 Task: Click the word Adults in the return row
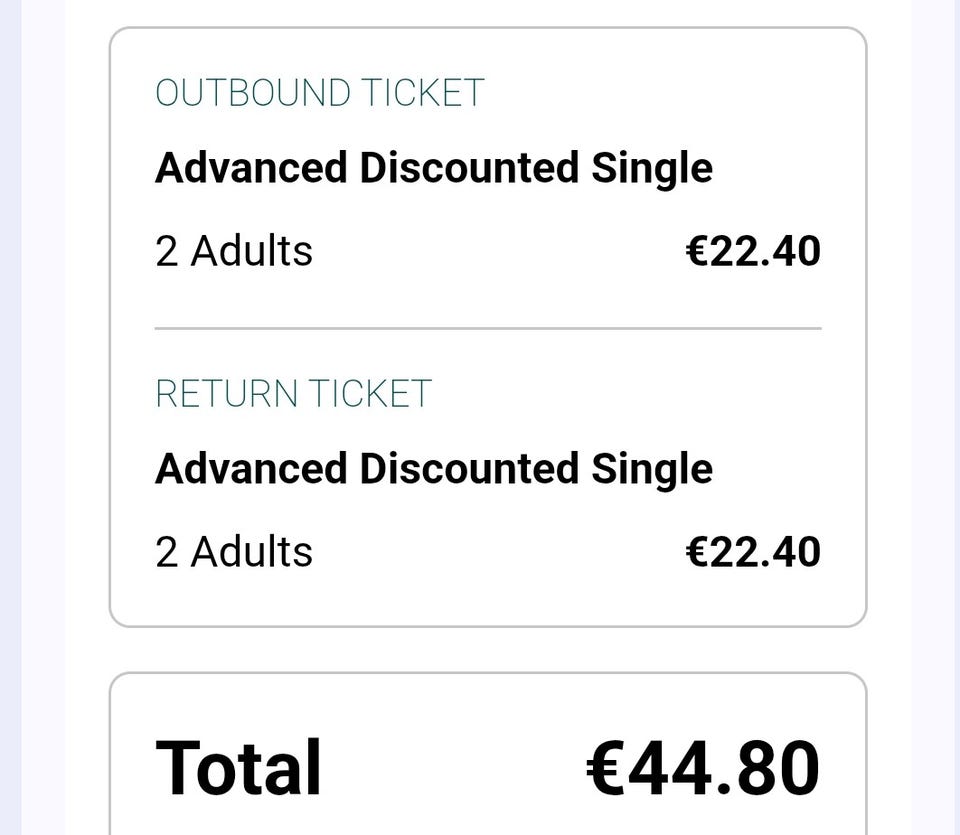(x=251, y=552)
